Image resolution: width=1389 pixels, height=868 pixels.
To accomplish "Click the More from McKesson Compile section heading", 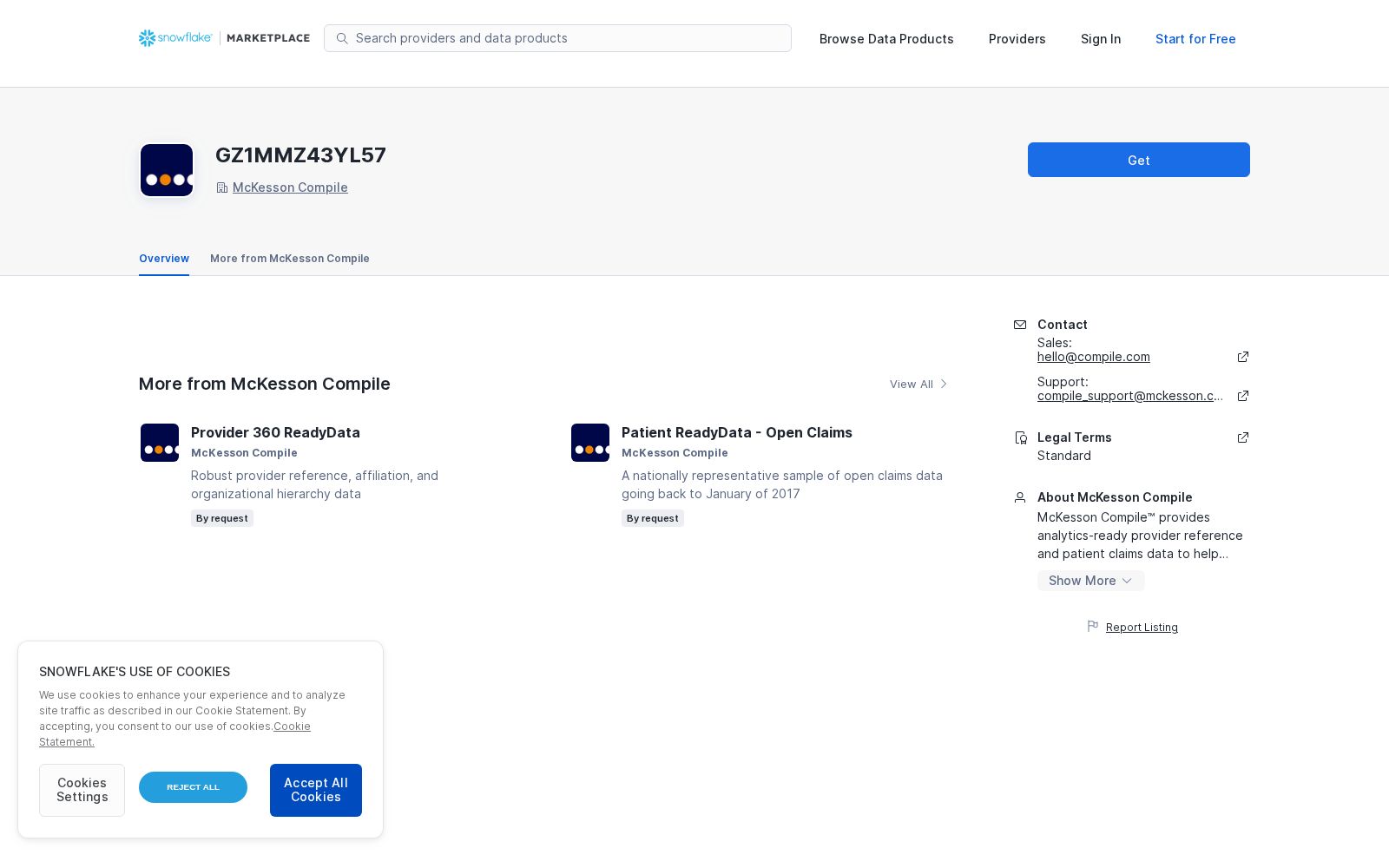I will click(265, 384).
